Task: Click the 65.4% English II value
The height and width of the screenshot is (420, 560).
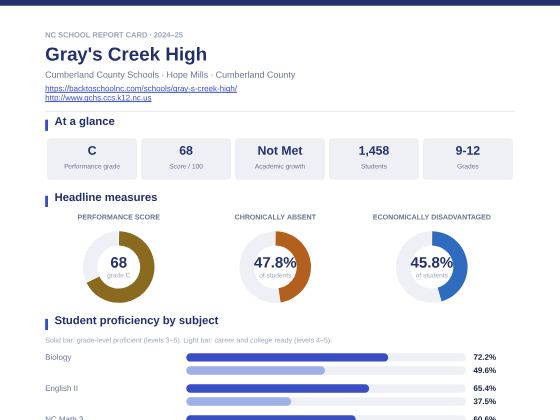Action: (484, 388)
